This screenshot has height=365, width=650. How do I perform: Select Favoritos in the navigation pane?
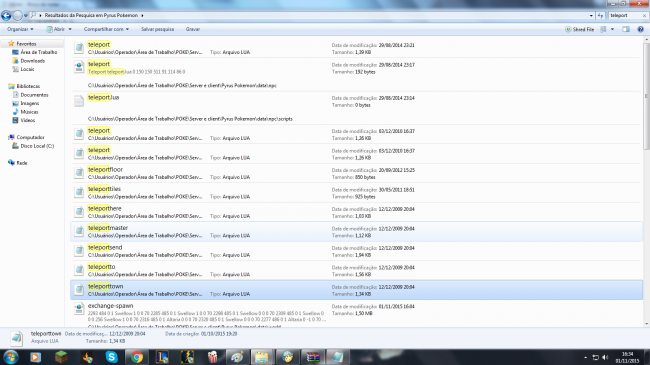(x=26, y=44)
